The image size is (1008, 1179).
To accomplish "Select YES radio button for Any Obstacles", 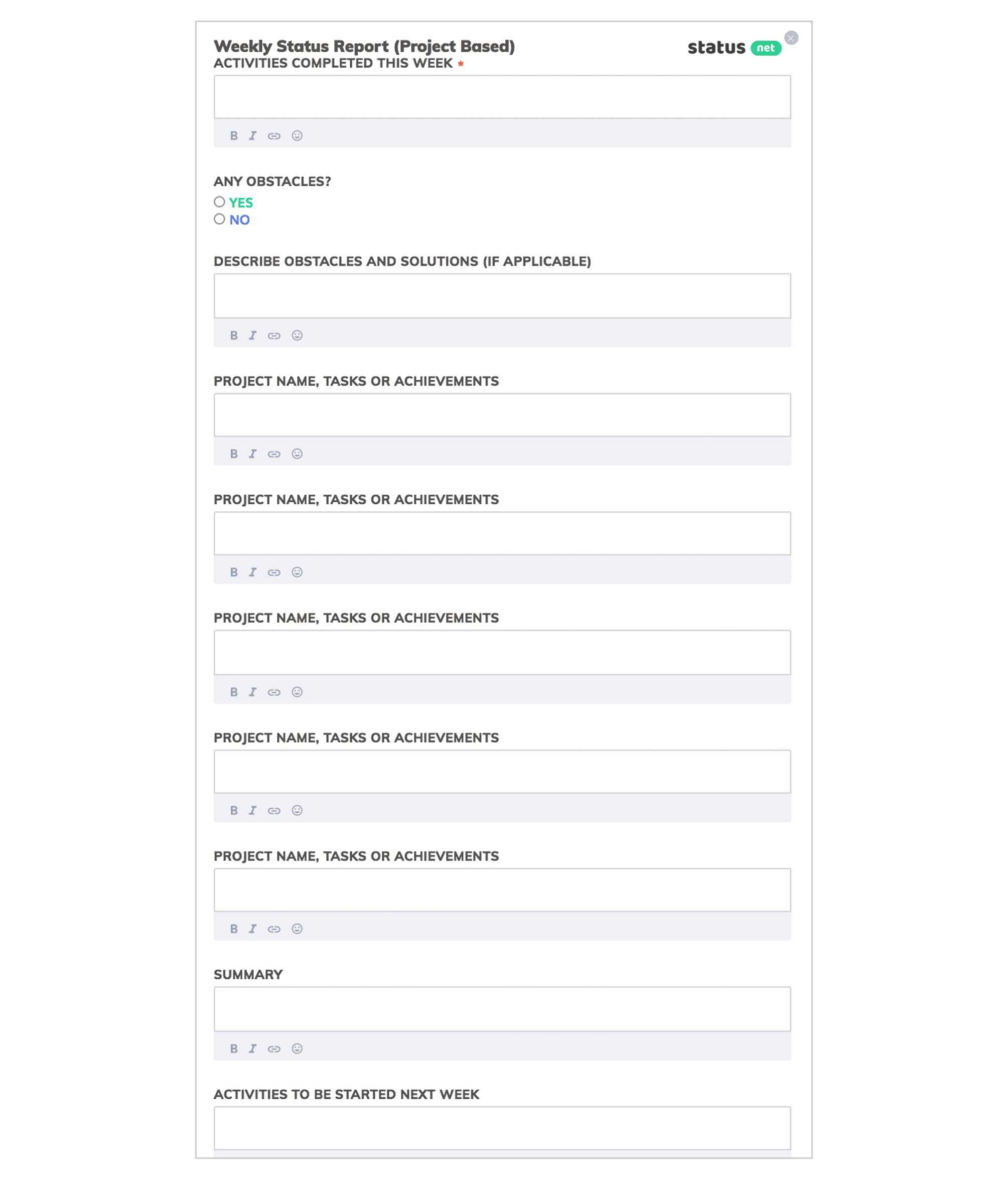I will [219, 202].
